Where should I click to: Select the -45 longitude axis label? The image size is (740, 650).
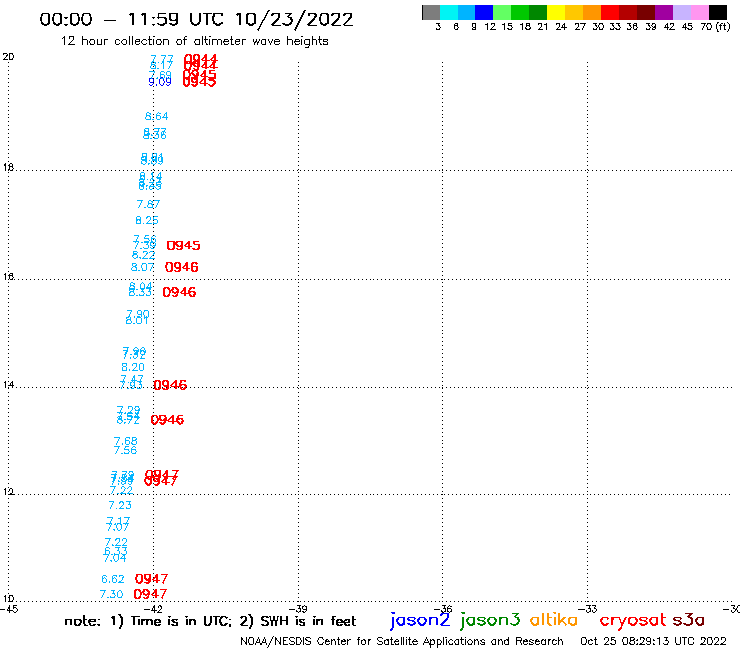click(x=9, y=609)
